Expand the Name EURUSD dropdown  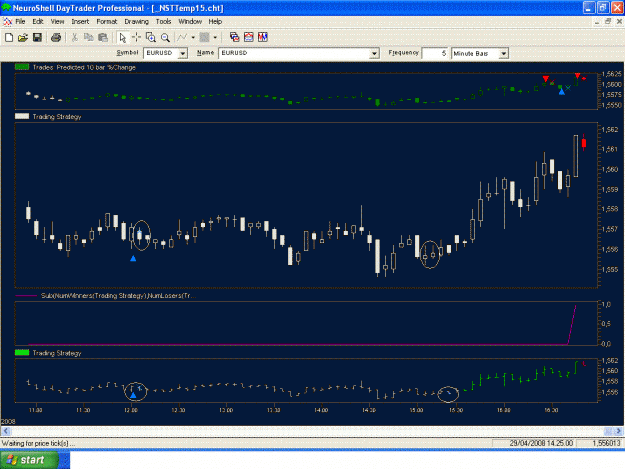point(374,53)
